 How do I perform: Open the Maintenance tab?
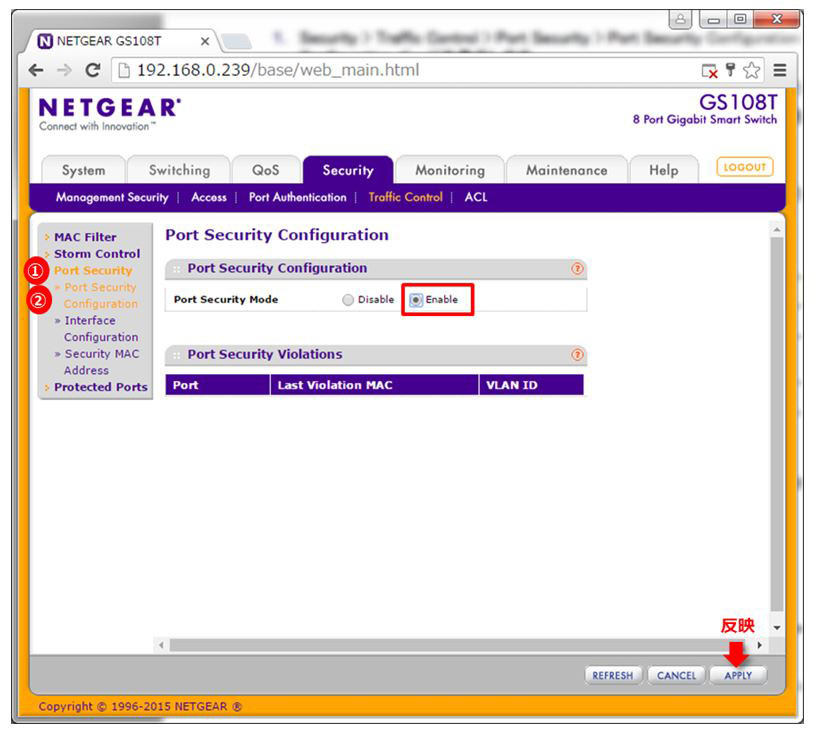click(x=566, y=170)
